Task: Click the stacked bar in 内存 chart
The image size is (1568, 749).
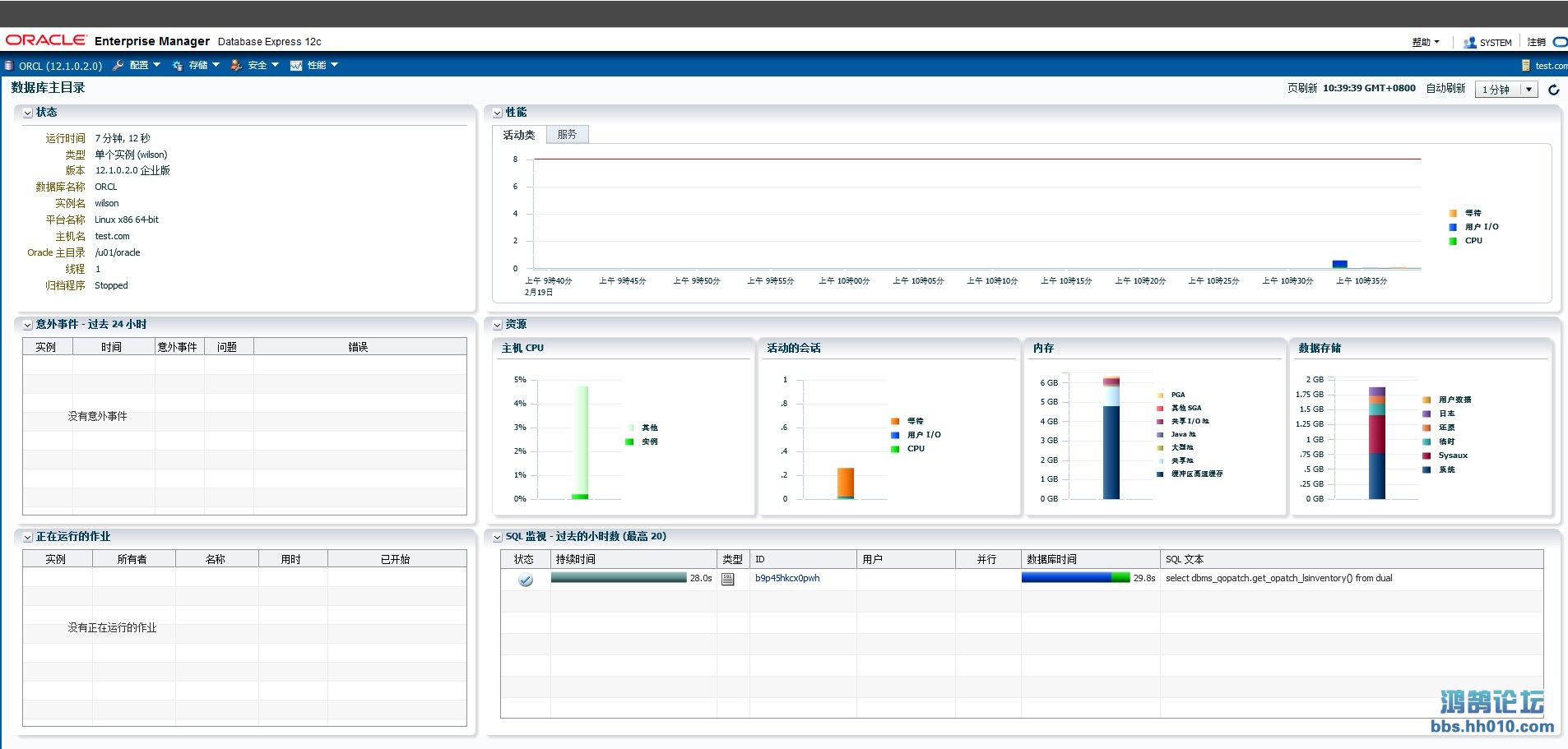Action: [1111, 437]
